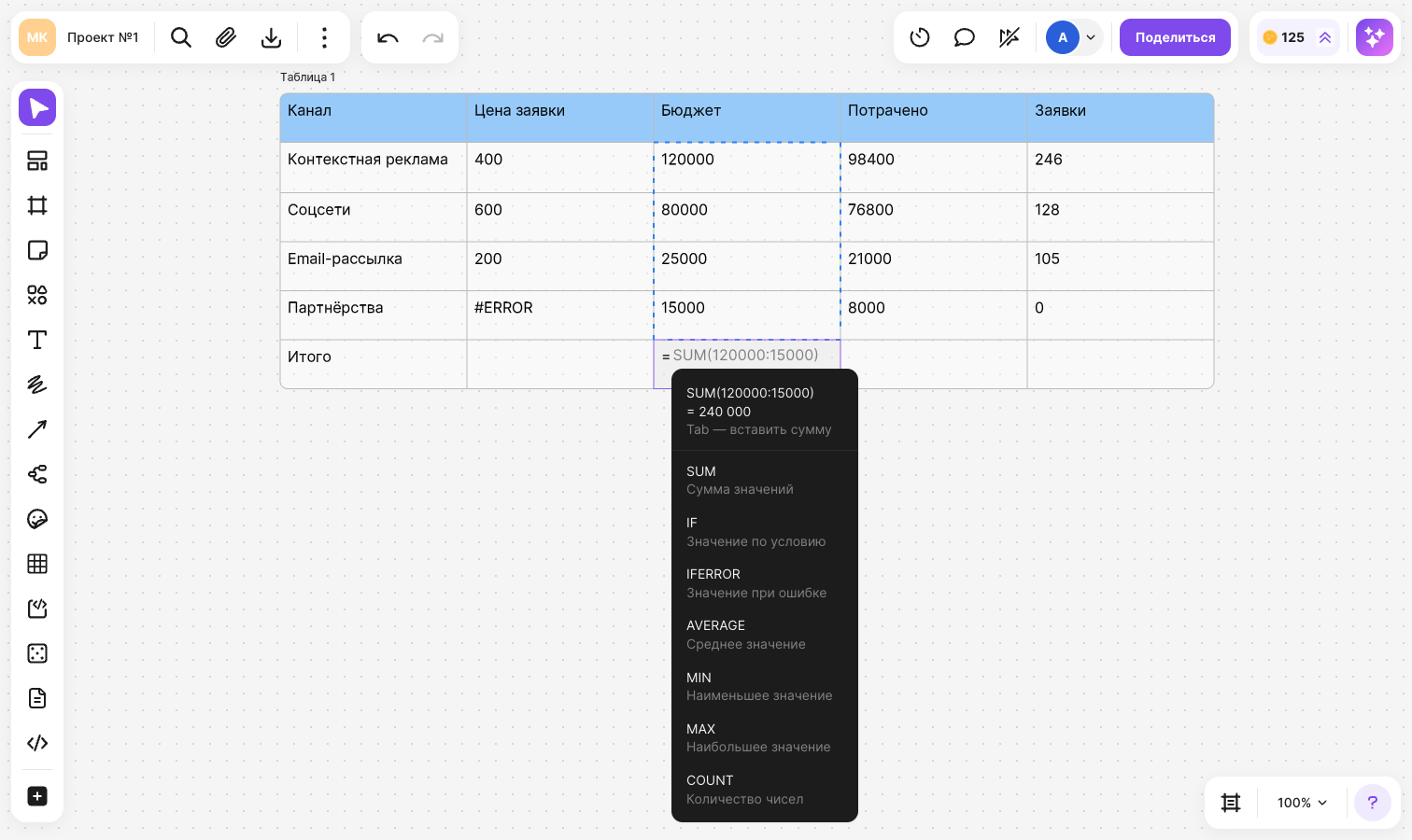Click the attachment paperclip icon
1412x840 pixels.
tap(226, 37)
